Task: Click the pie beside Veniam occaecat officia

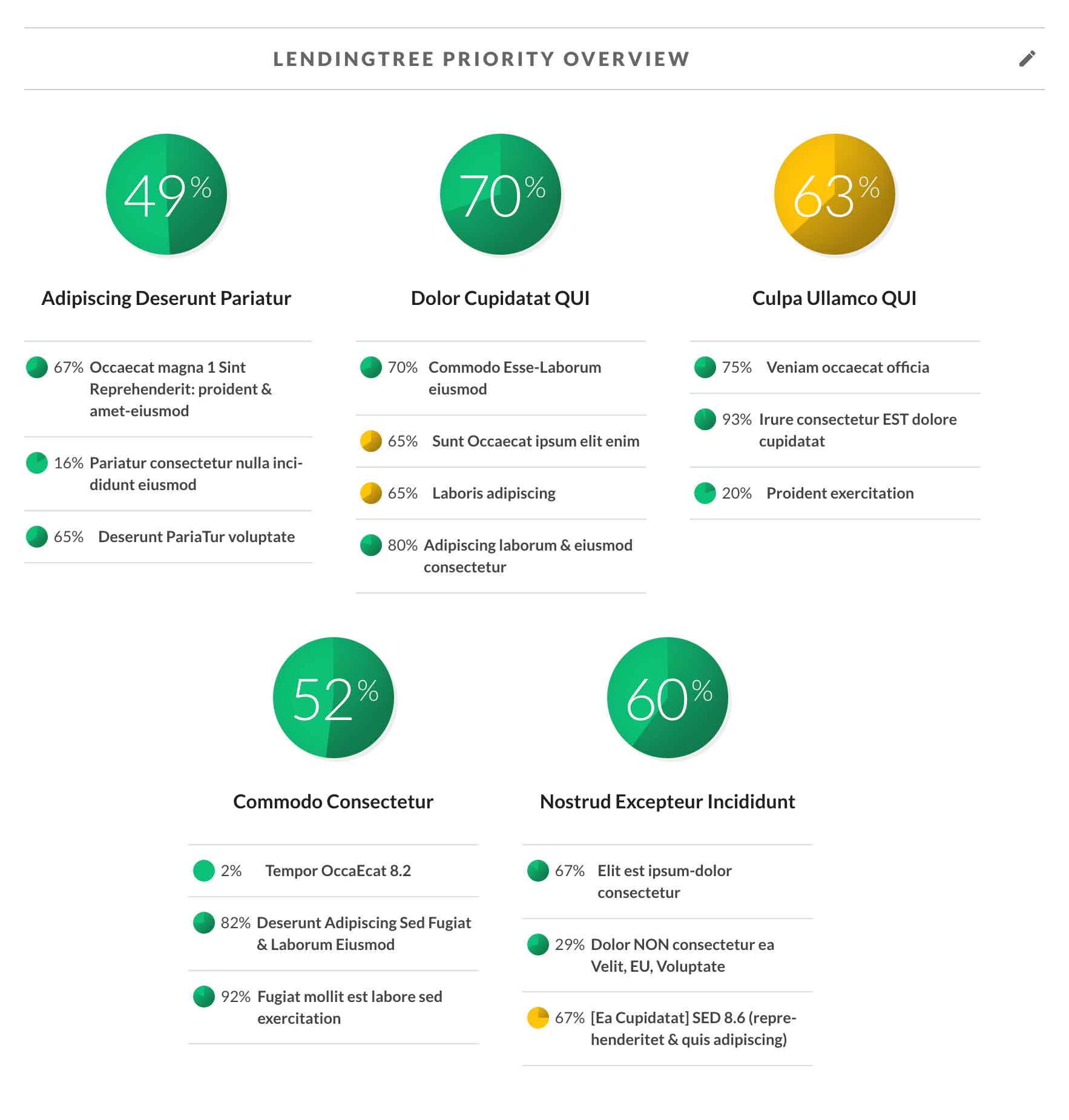Action: click(705, 367)
